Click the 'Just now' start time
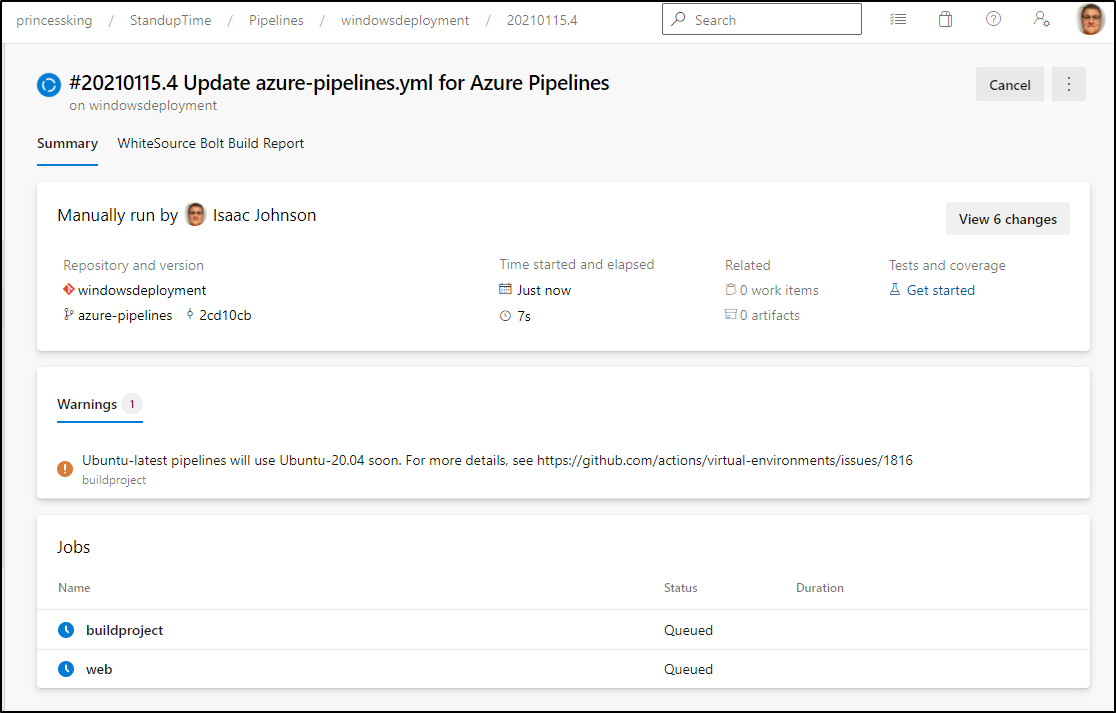The height and width of the screenshot is (713, 1116). [x=544, y=290]
